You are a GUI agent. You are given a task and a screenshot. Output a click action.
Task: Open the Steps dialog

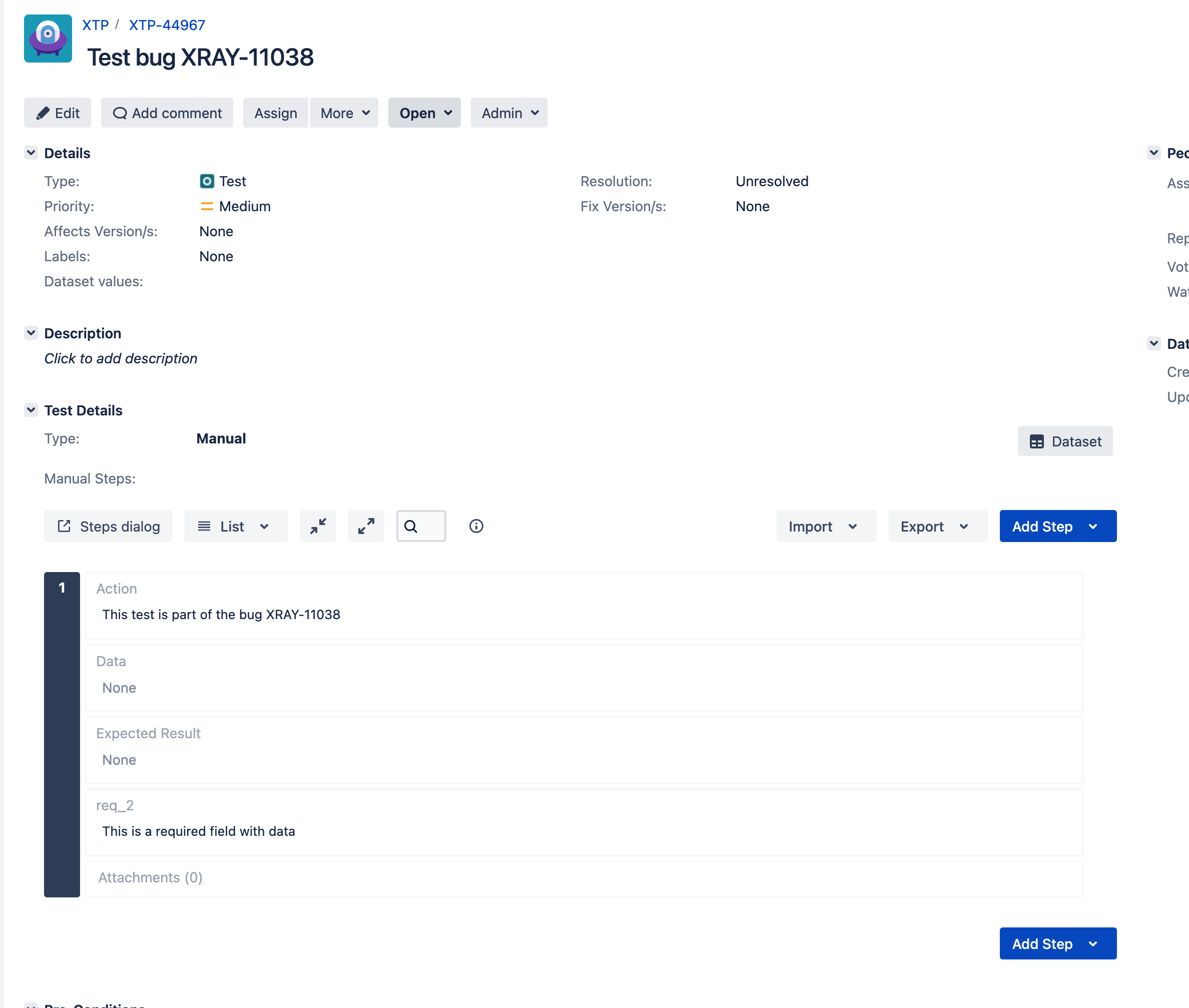point(108,526)
